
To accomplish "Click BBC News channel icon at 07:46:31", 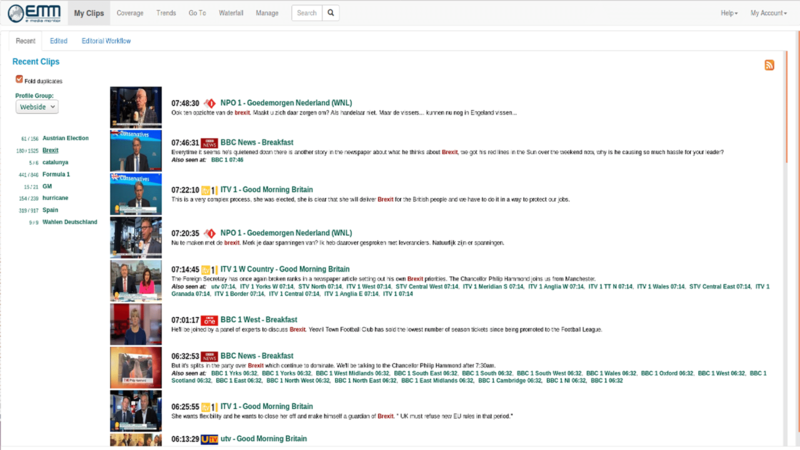I will pos(209,143).
